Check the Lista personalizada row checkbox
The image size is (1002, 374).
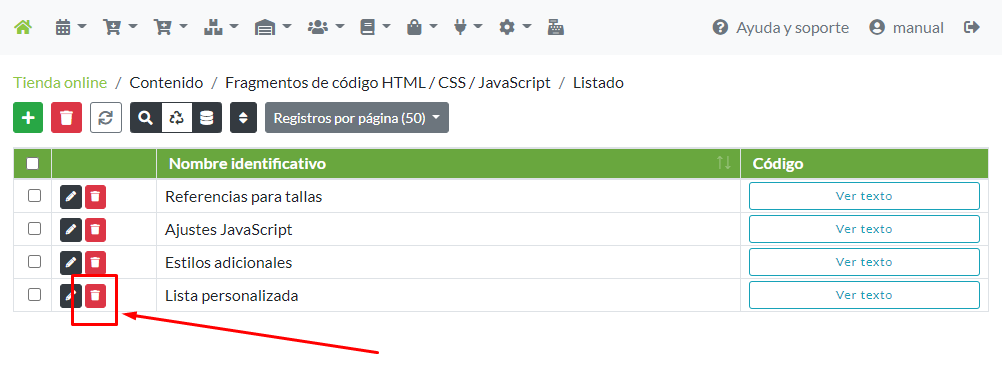pos(35,294)
